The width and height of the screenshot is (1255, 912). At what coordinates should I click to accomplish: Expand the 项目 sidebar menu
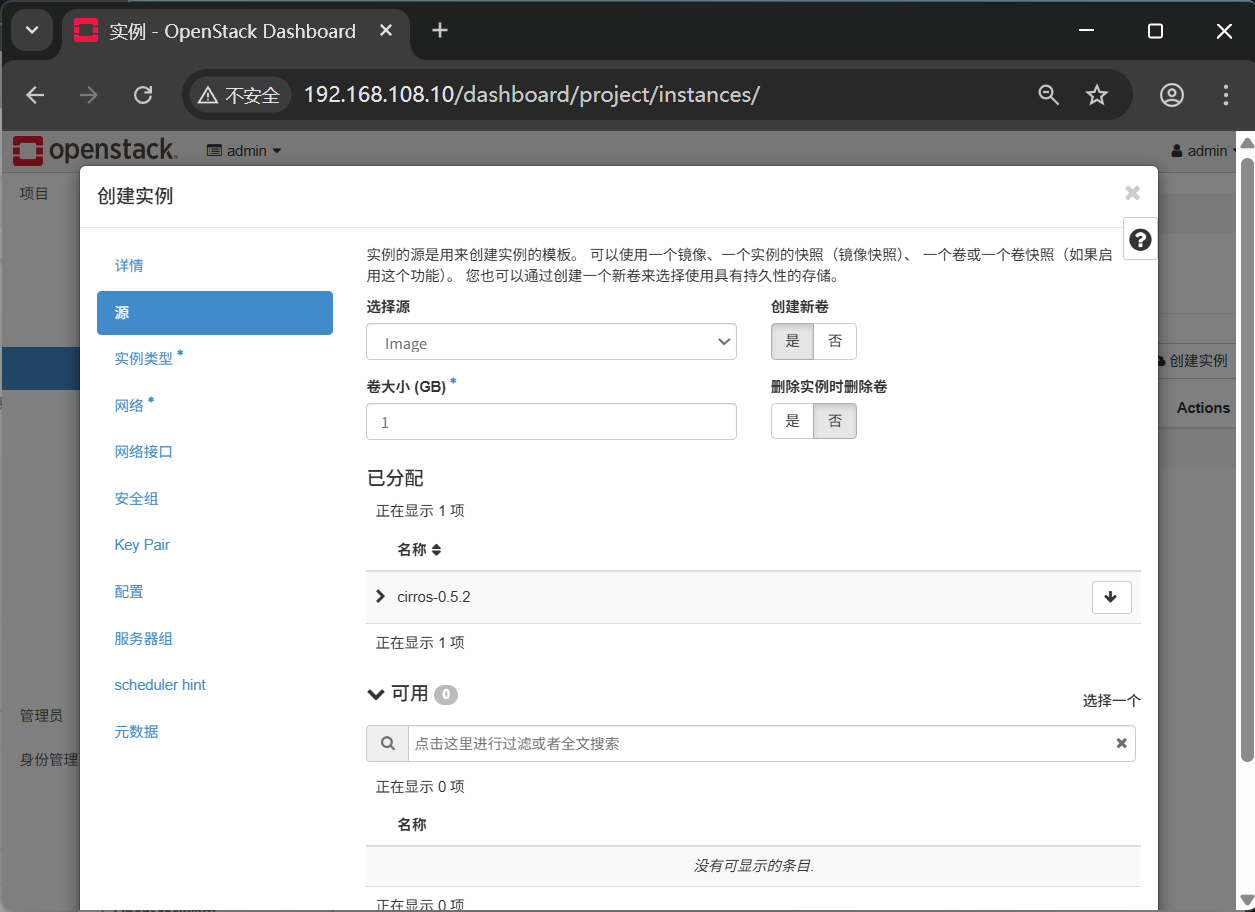point(34,194)
